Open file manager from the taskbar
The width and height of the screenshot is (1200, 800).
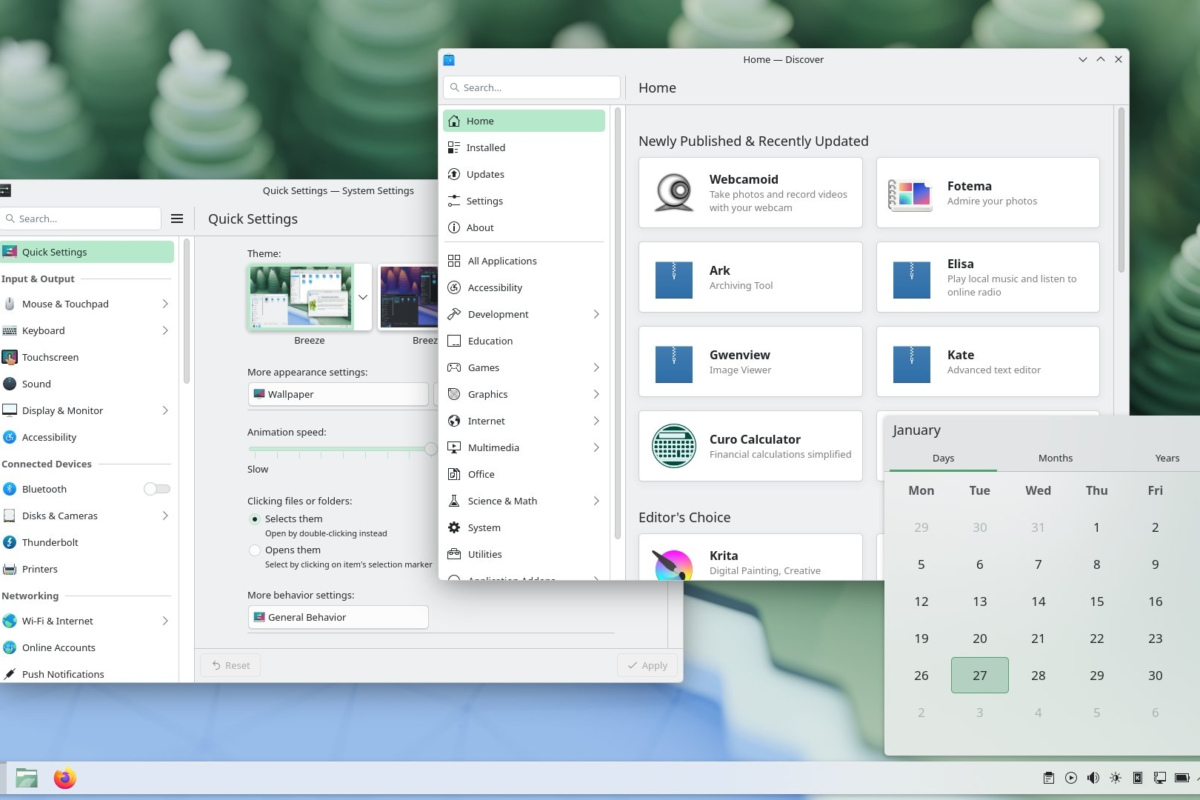tap(27, 778)
